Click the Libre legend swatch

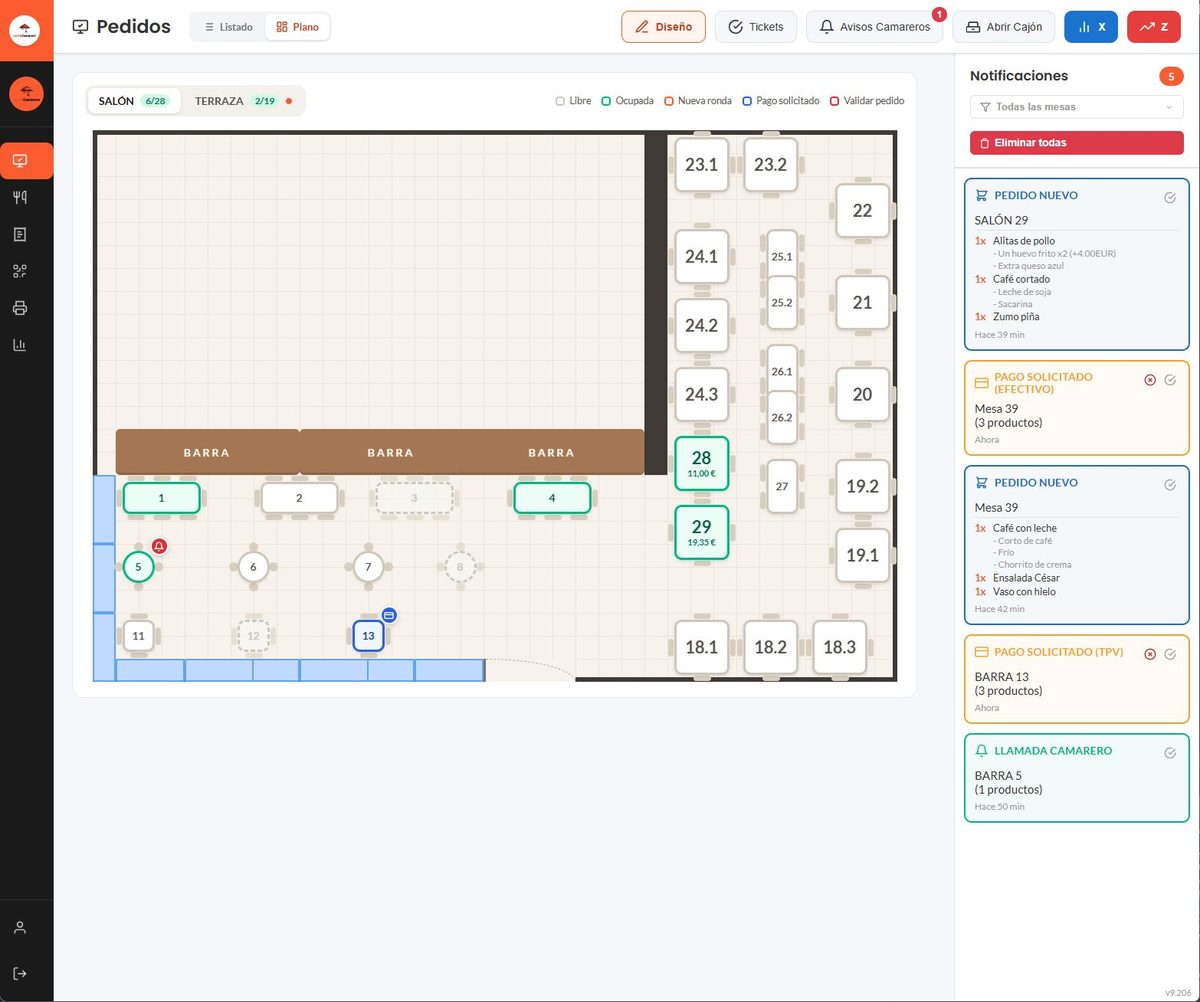[561, 101]
